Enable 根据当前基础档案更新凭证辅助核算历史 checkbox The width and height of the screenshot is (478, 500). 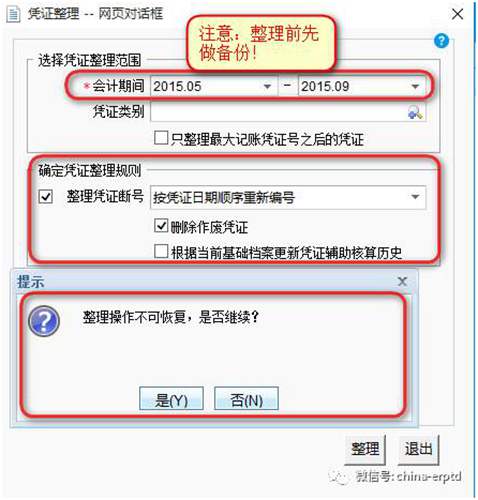point(161,252)
